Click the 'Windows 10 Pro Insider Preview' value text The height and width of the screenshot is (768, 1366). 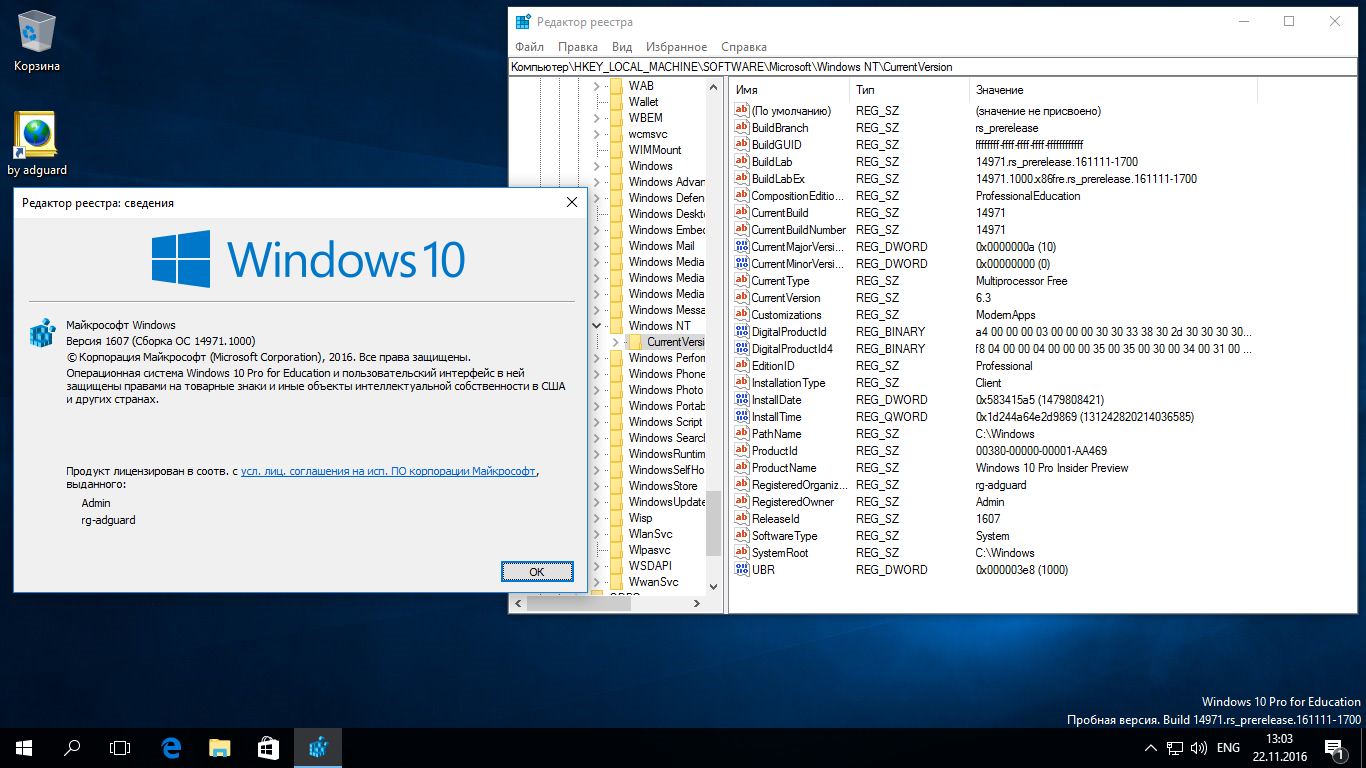click(1052, 468)
